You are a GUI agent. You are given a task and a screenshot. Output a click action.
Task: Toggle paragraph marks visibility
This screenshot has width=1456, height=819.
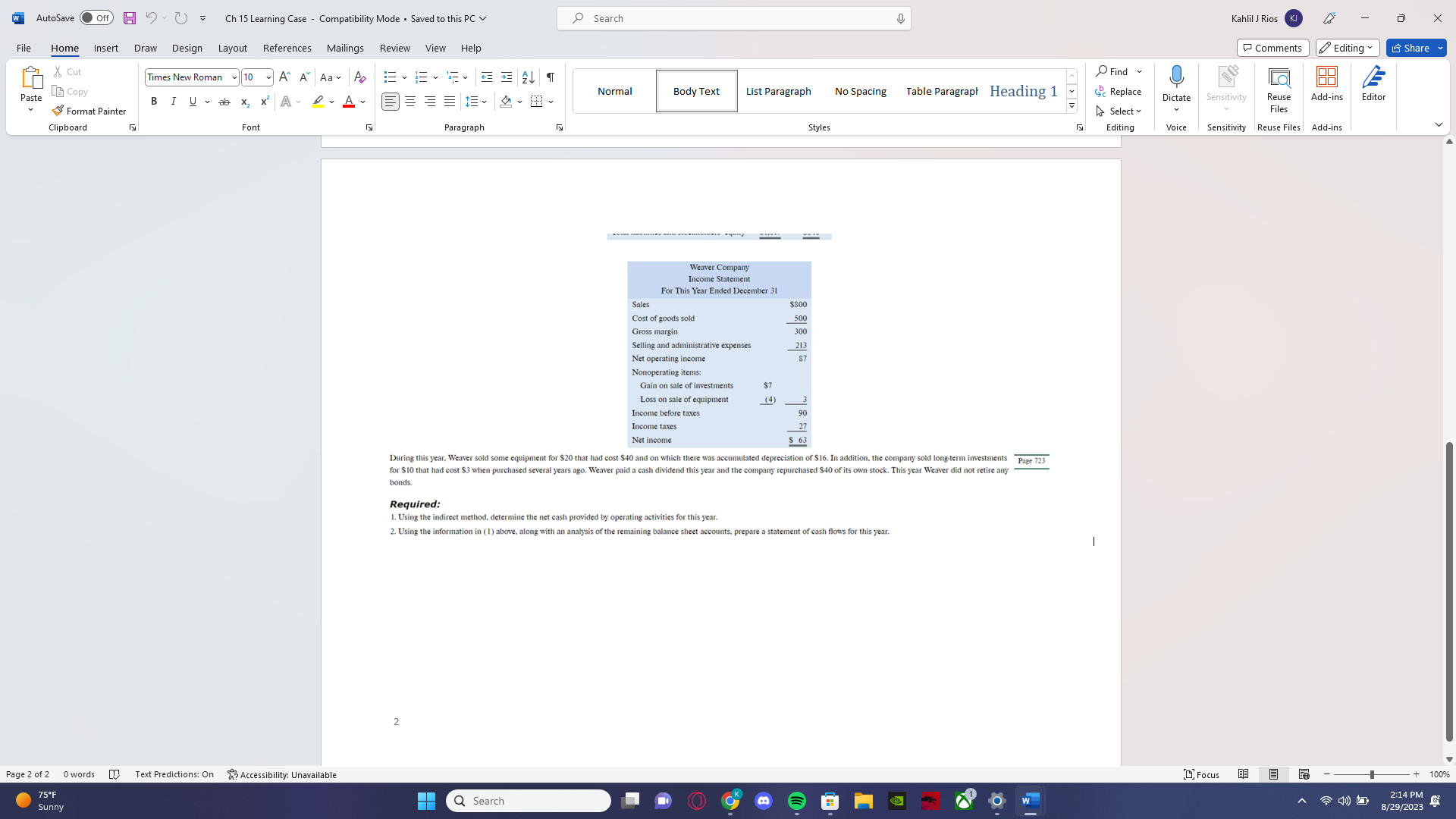coord(550,77)
